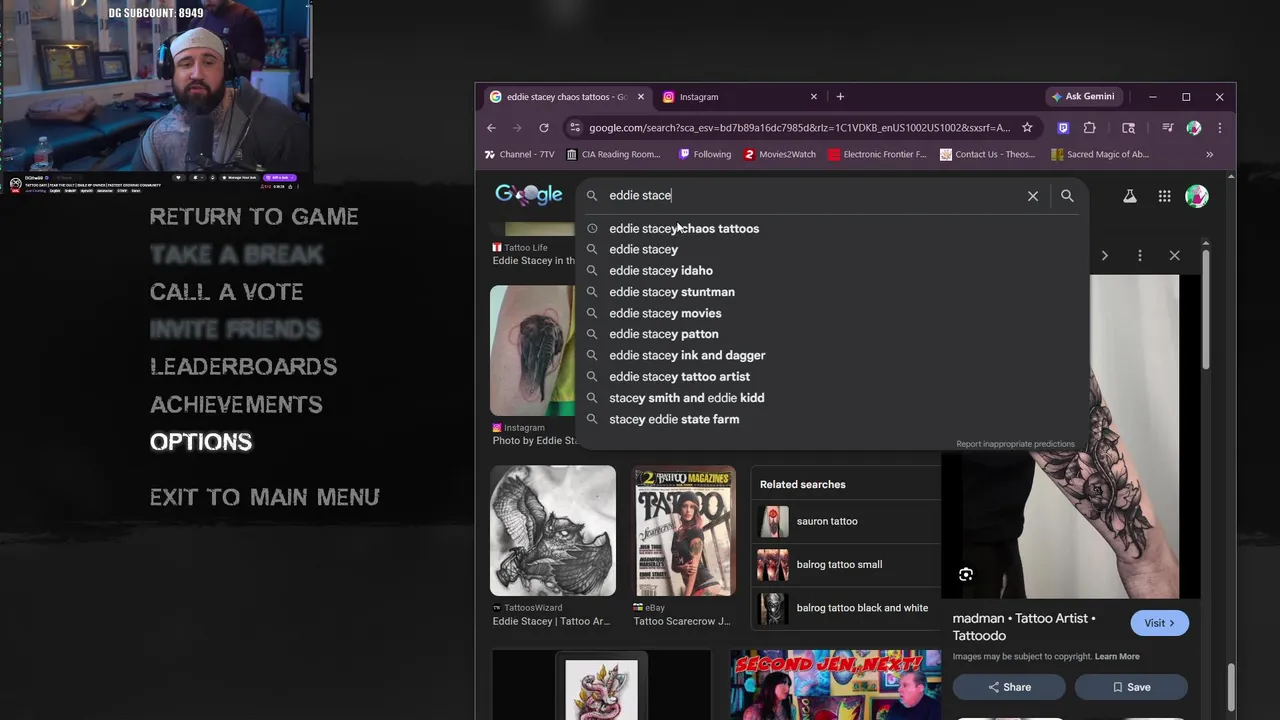
Task: Open related search sauron tattoo
Action: tap(848, 521)
